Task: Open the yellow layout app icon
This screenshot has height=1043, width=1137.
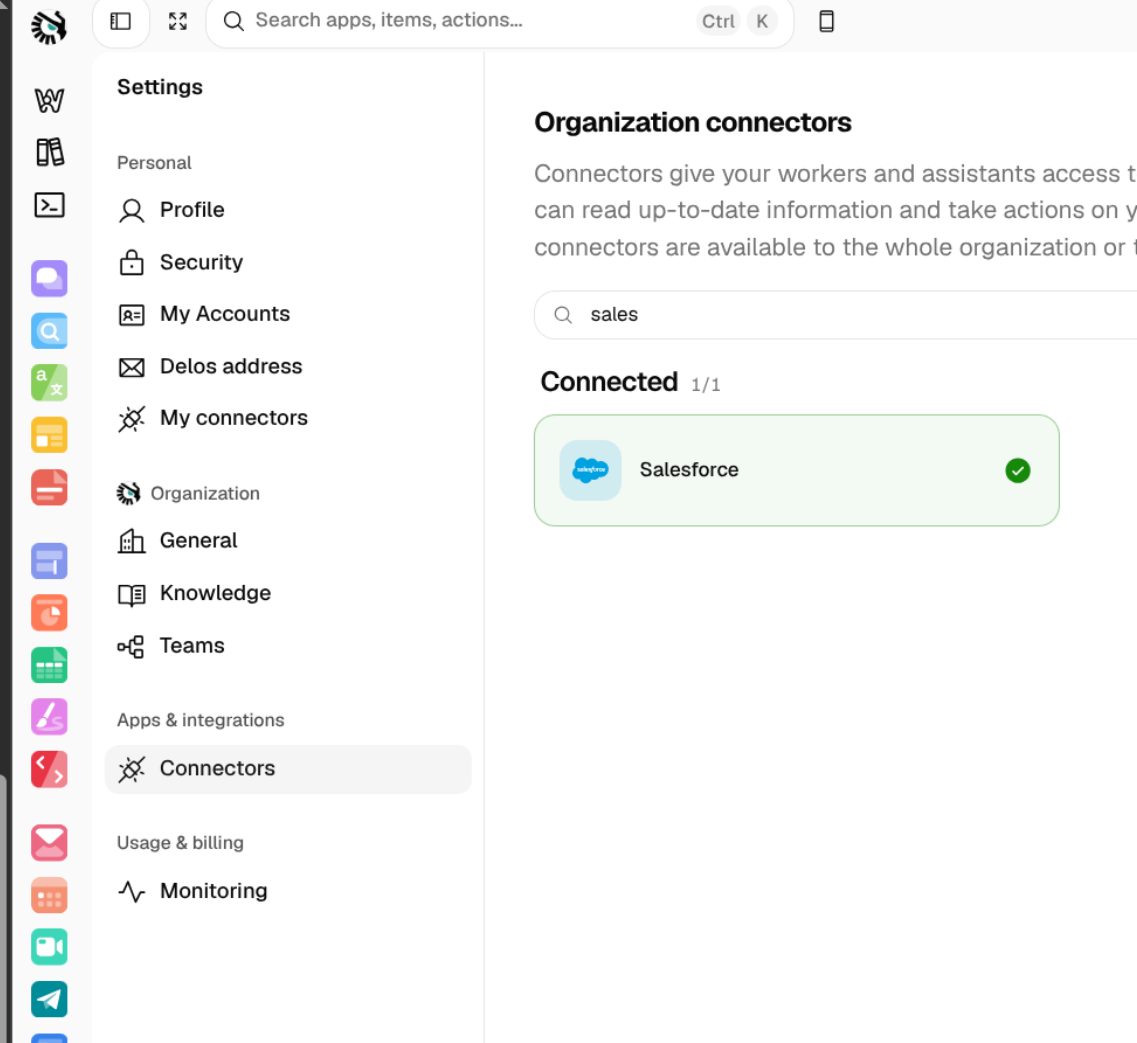Action: pos(49,435)
